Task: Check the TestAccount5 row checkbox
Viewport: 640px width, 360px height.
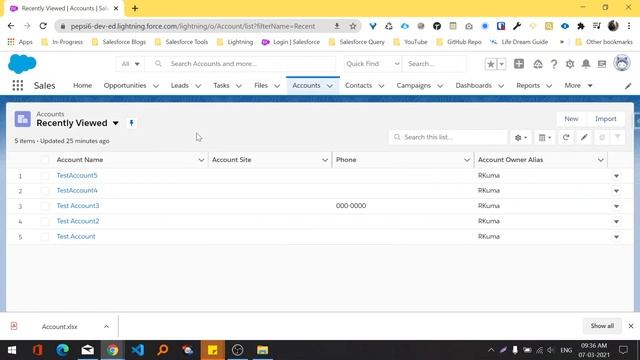Action: point(44,176)
